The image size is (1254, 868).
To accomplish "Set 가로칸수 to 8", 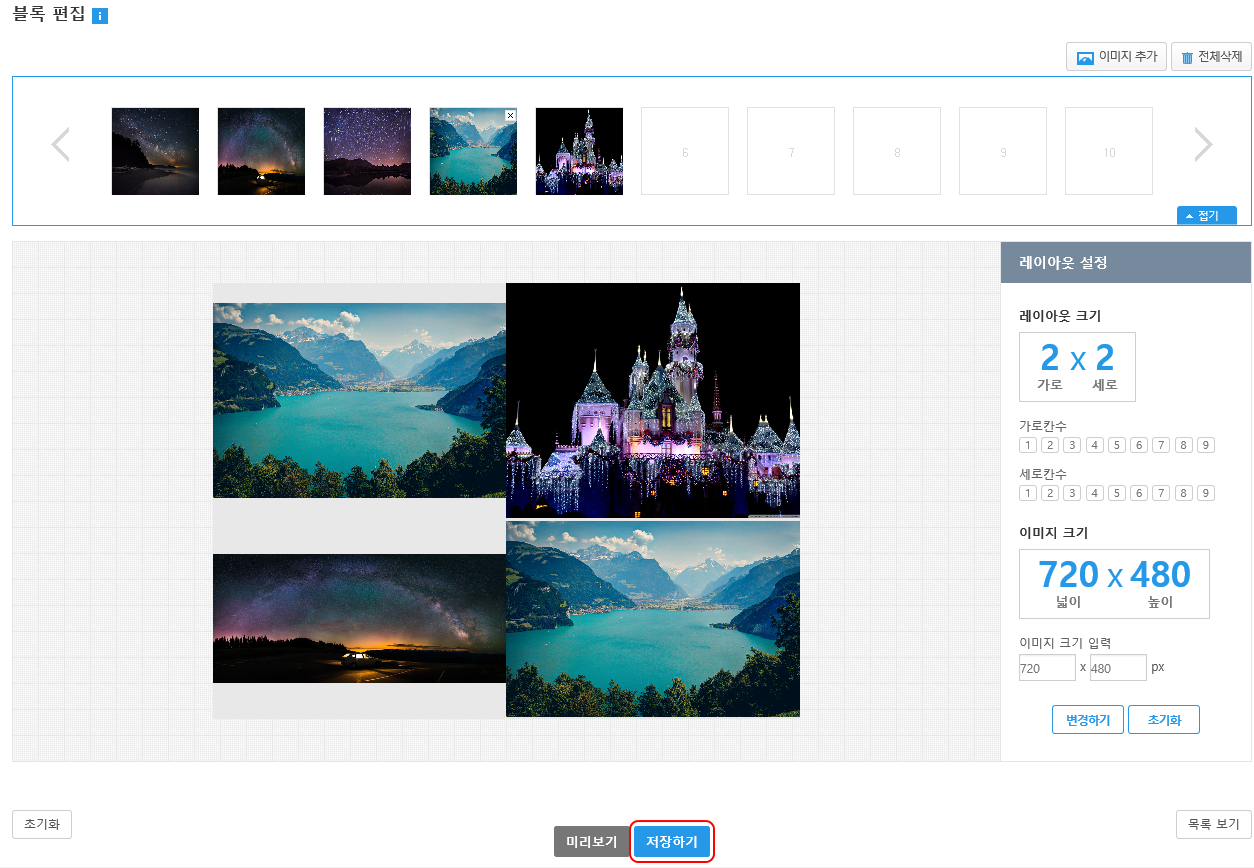I will [x=1184, y=445].
